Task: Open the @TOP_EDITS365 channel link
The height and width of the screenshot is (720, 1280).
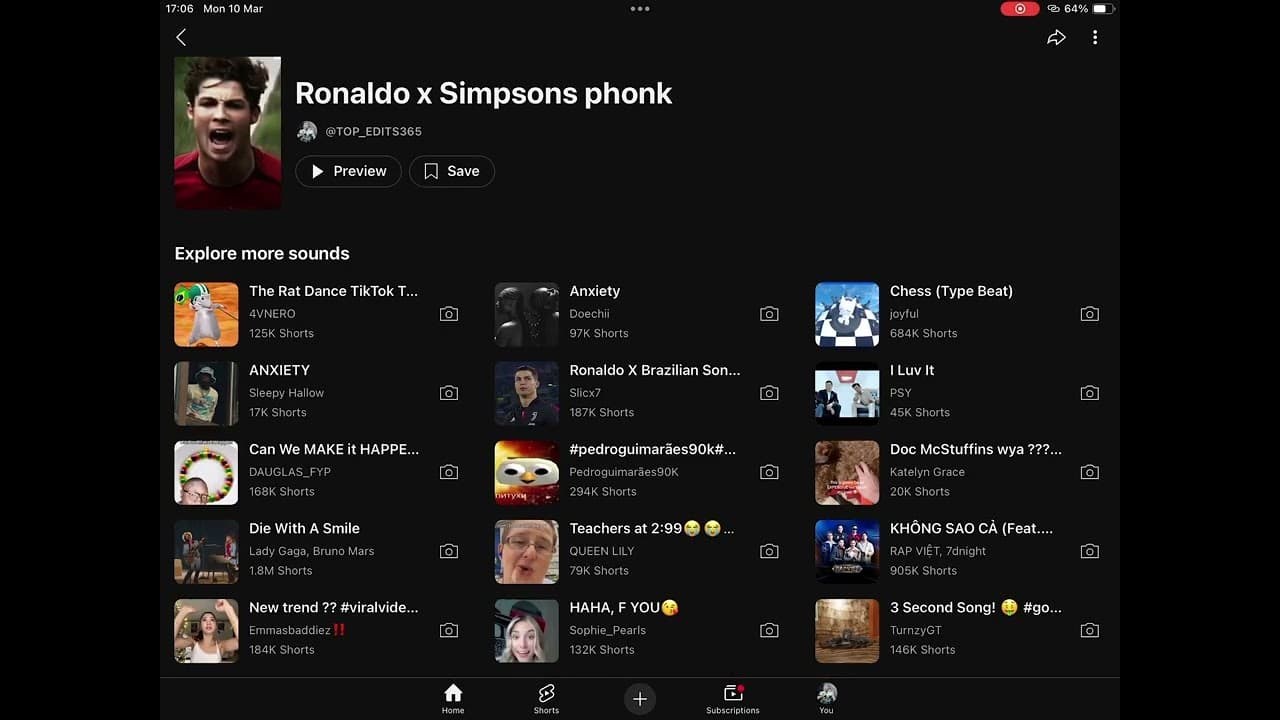Action: tap(374, 131)
